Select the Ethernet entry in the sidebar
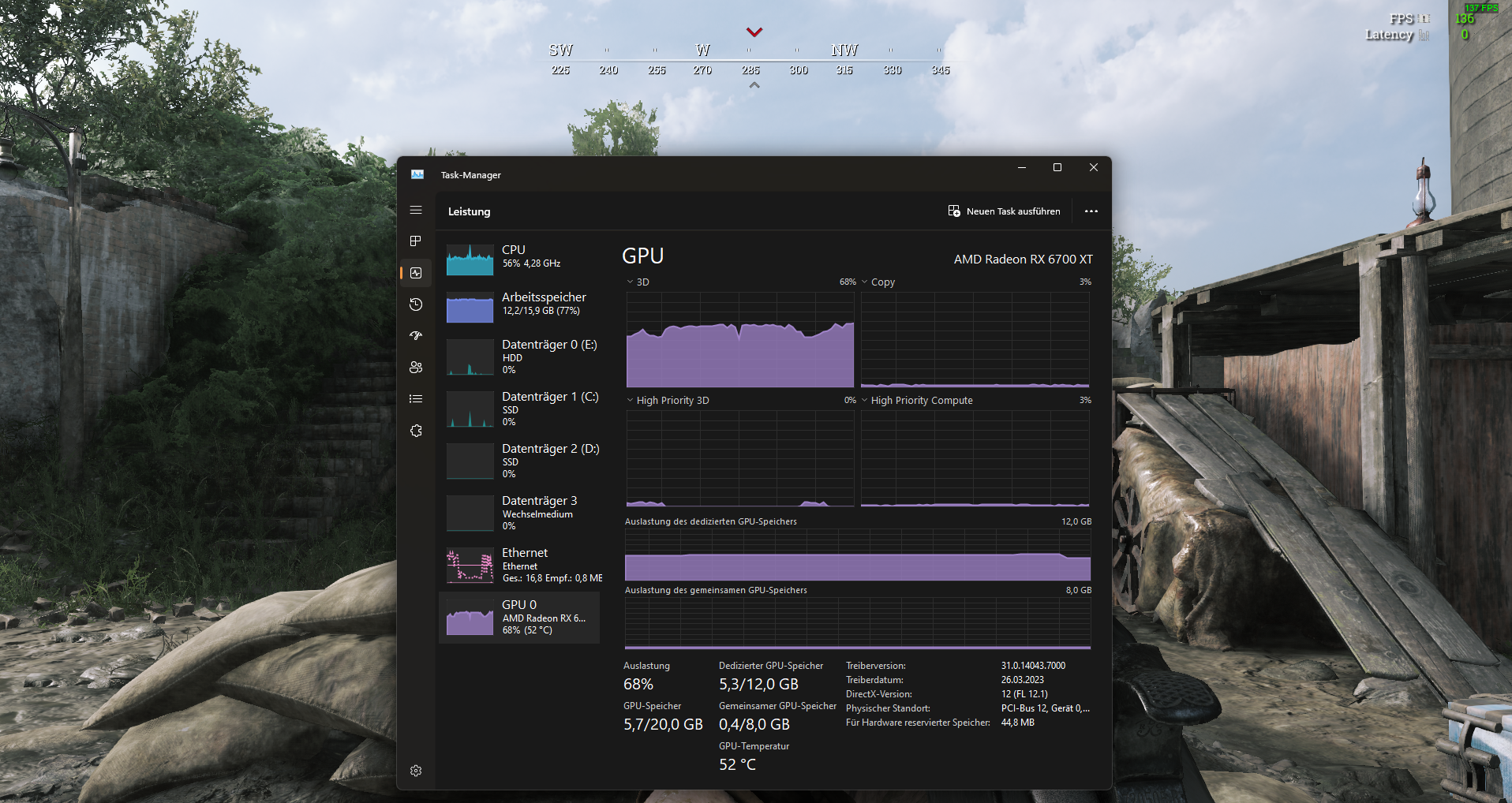 518,565
